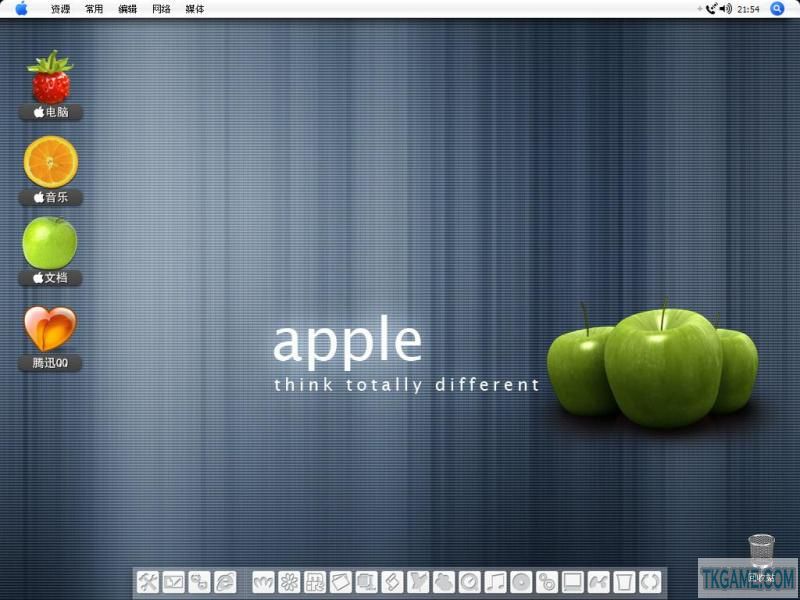Viewport: 800px width, 600px height.
Task: Click the monitor screen dock icon
Action: (572, 582)
